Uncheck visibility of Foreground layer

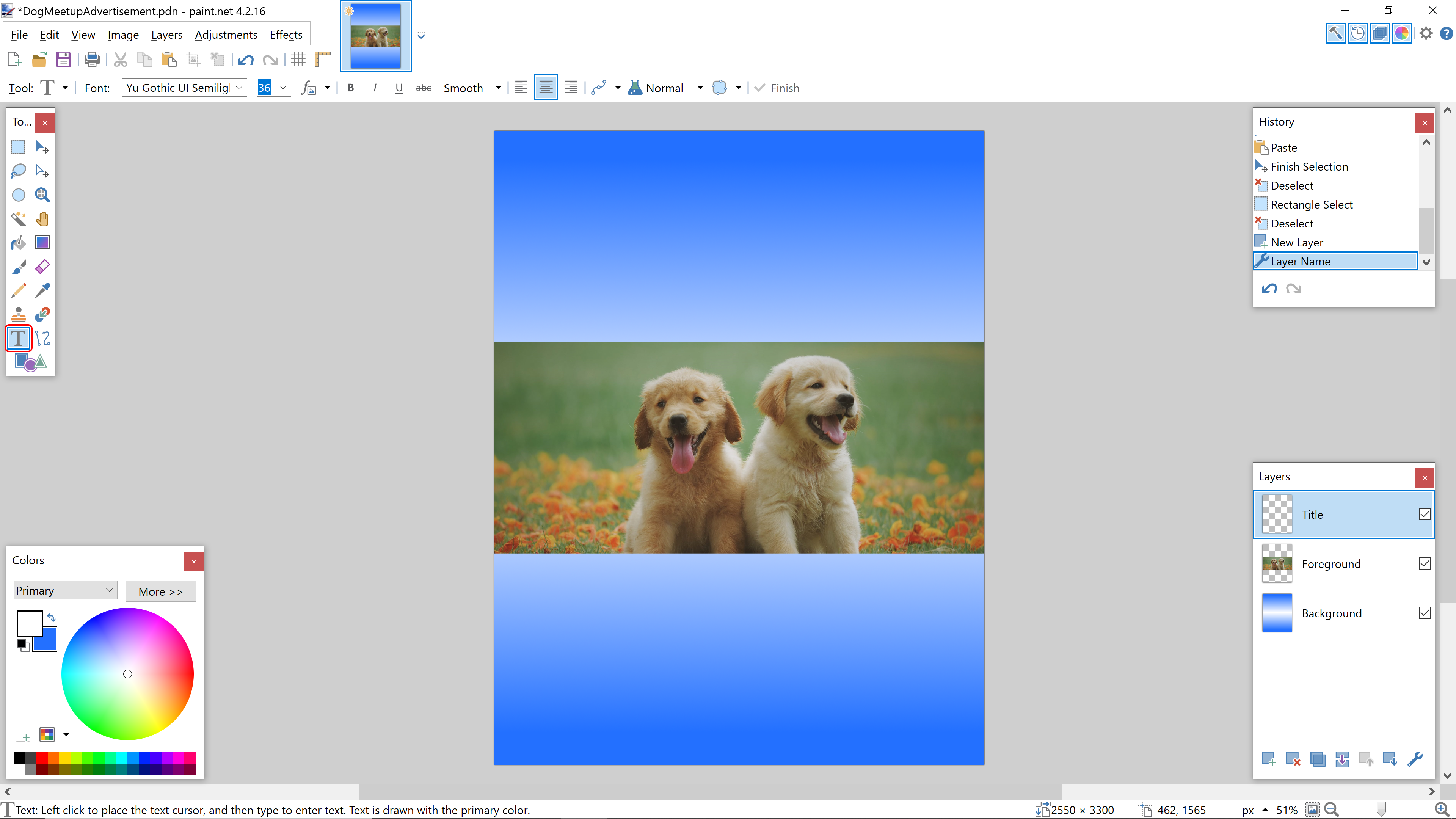tap(1425, 563)
